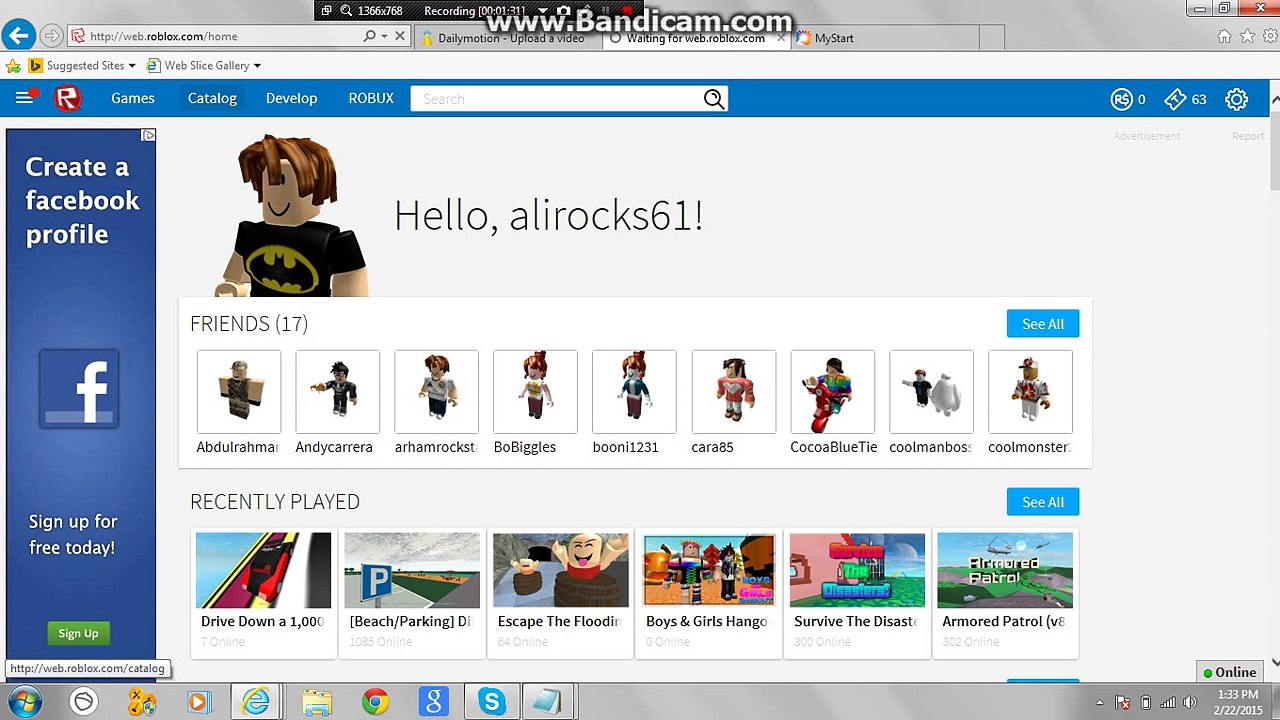Click the volume speaker tray icon
The height and width of the screenshot is (720, 1280).
pos(1190,702)
